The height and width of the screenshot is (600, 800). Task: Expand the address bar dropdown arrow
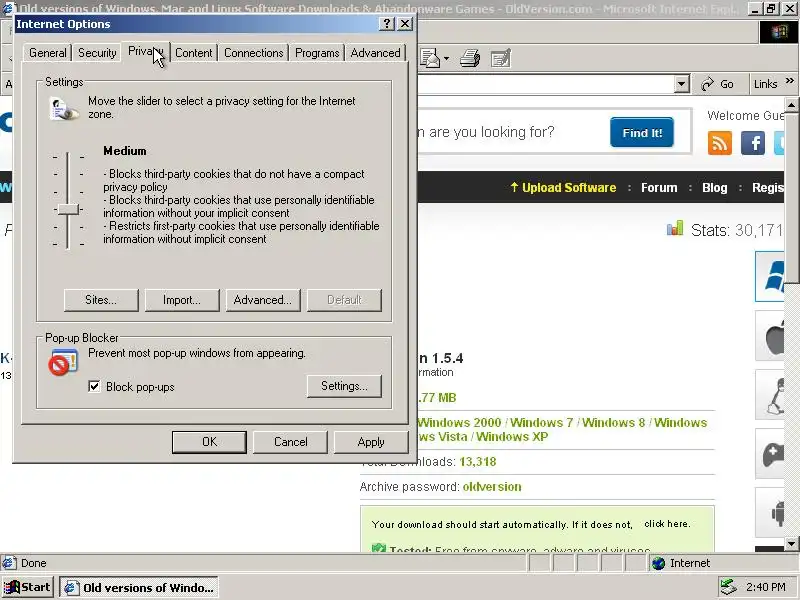coord(682,84)
